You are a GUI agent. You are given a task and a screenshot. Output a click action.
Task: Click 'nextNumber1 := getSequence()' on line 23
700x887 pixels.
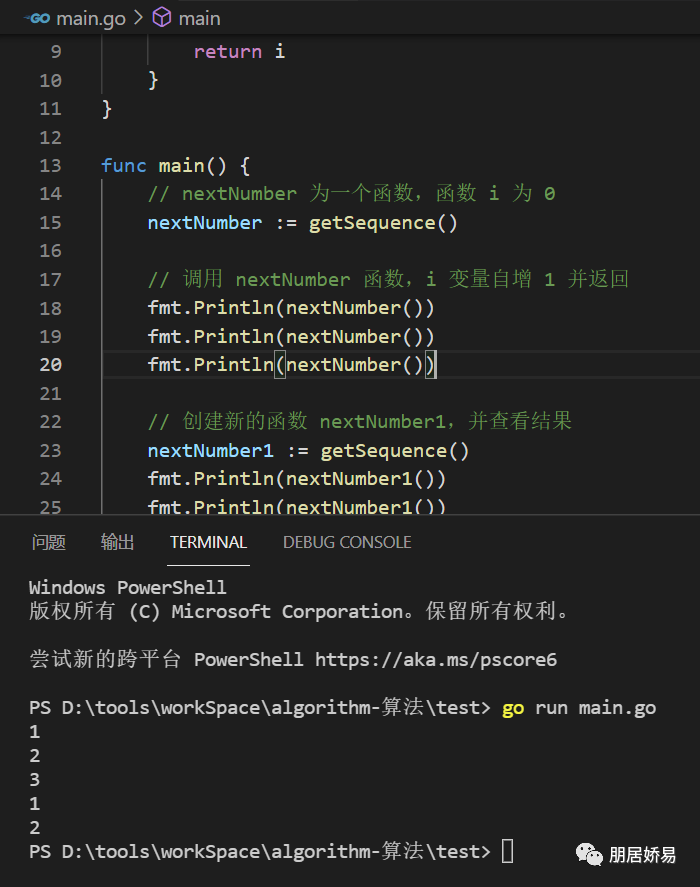click(x=308, y=451)
